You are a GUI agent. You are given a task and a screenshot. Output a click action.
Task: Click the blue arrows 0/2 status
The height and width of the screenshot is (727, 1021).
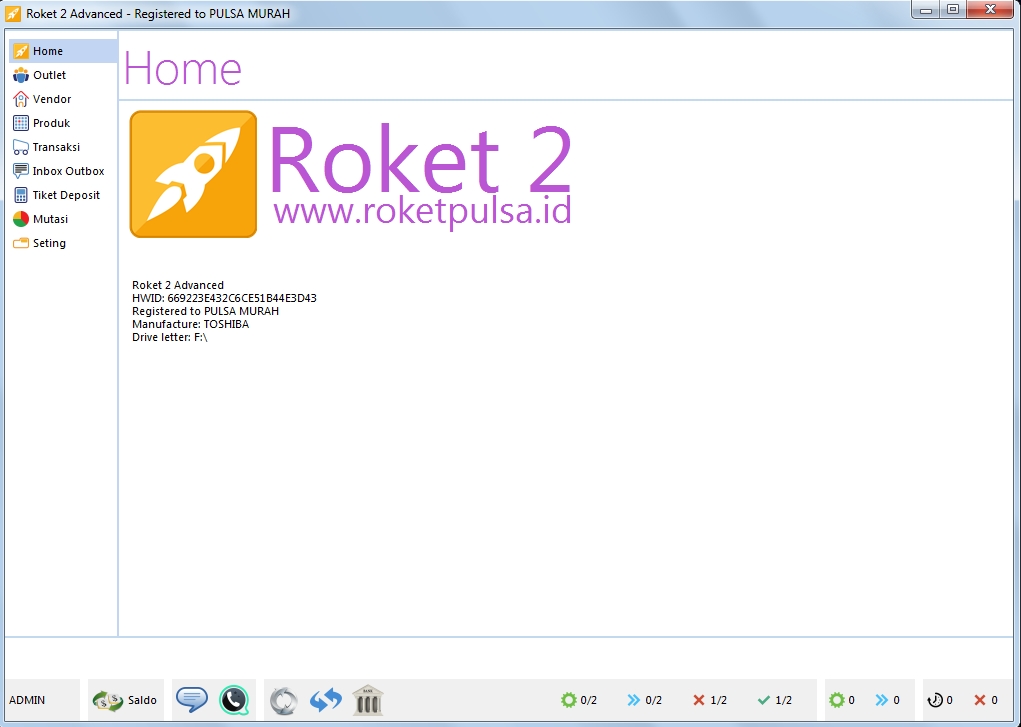pyautogui.click(x=645, y=700)
